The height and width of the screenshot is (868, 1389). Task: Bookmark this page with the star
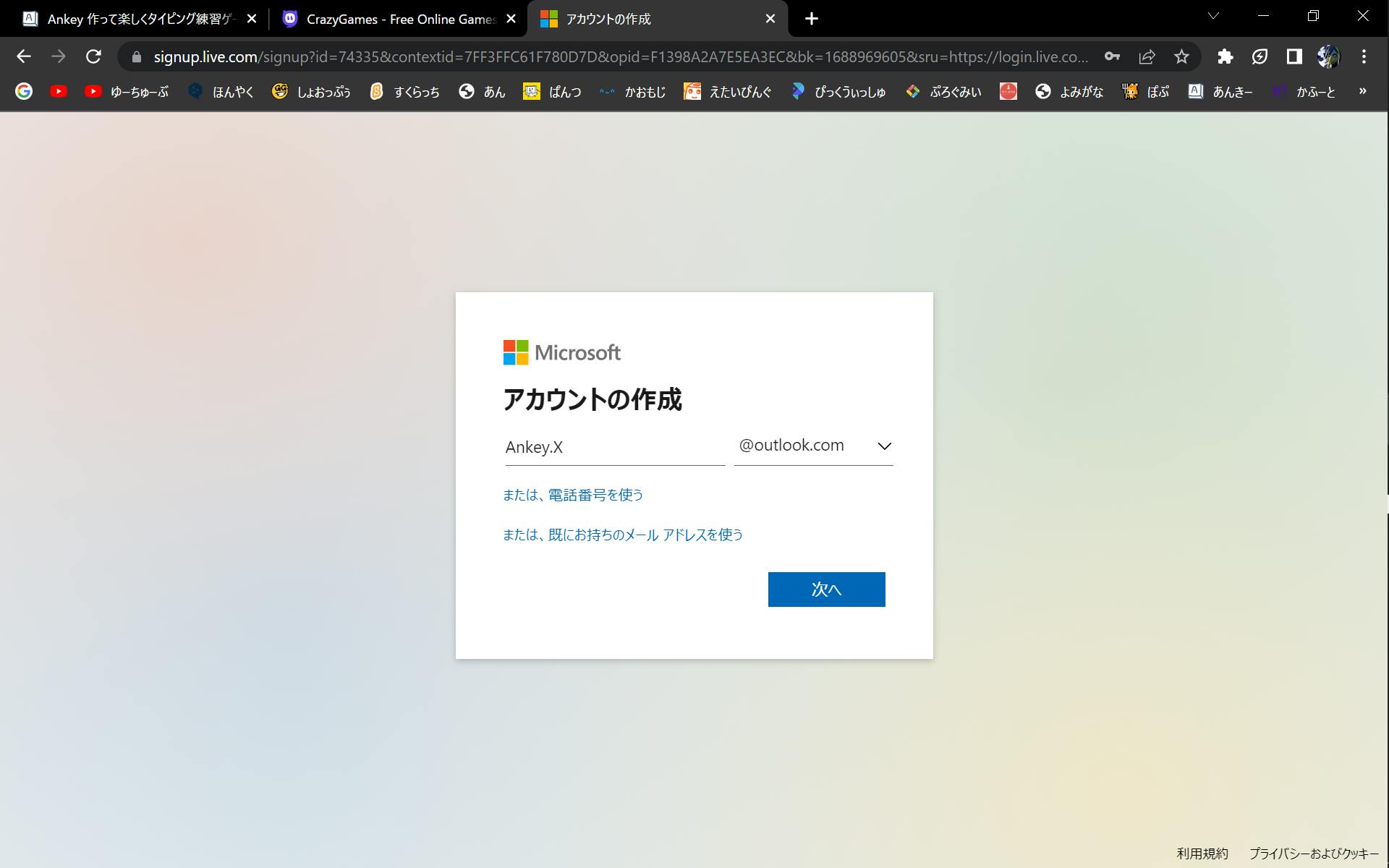pos(1181,56)
